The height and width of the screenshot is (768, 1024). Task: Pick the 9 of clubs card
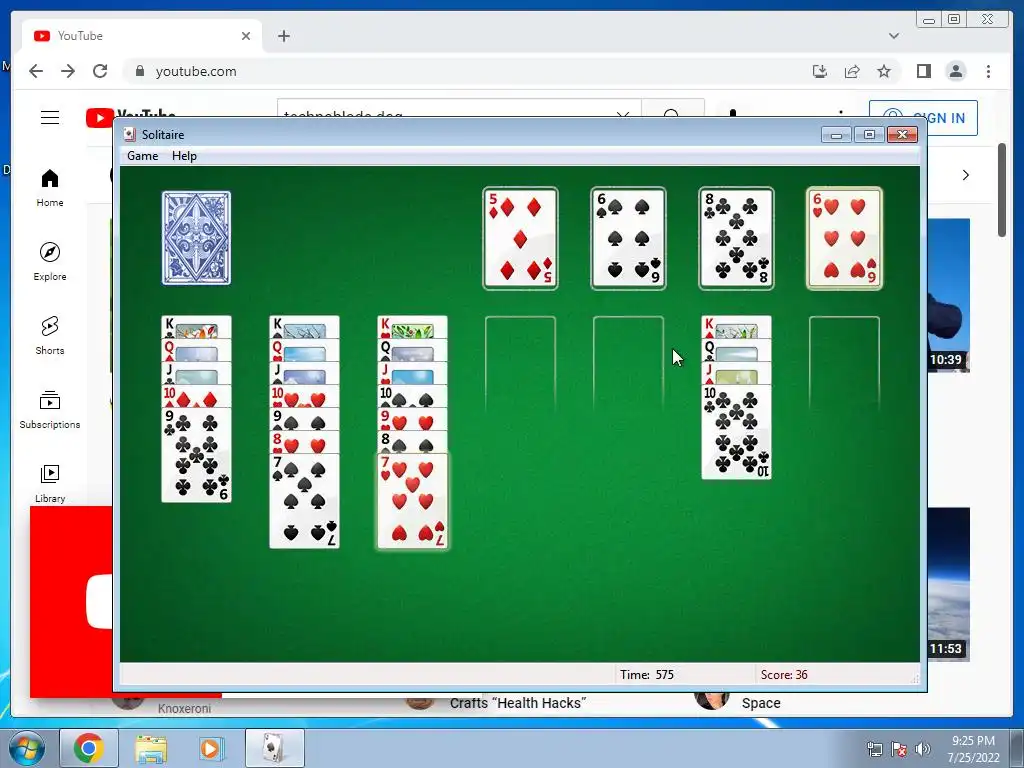click(196, 455)
